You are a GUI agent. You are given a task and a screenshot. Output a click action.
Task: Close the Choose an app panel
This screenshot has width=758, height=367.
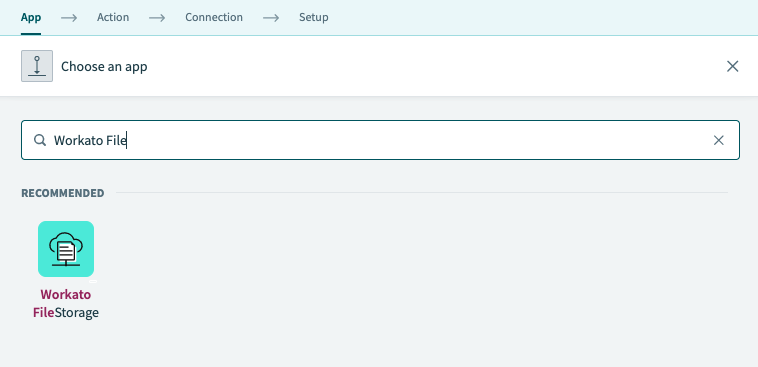click(732, 66)
